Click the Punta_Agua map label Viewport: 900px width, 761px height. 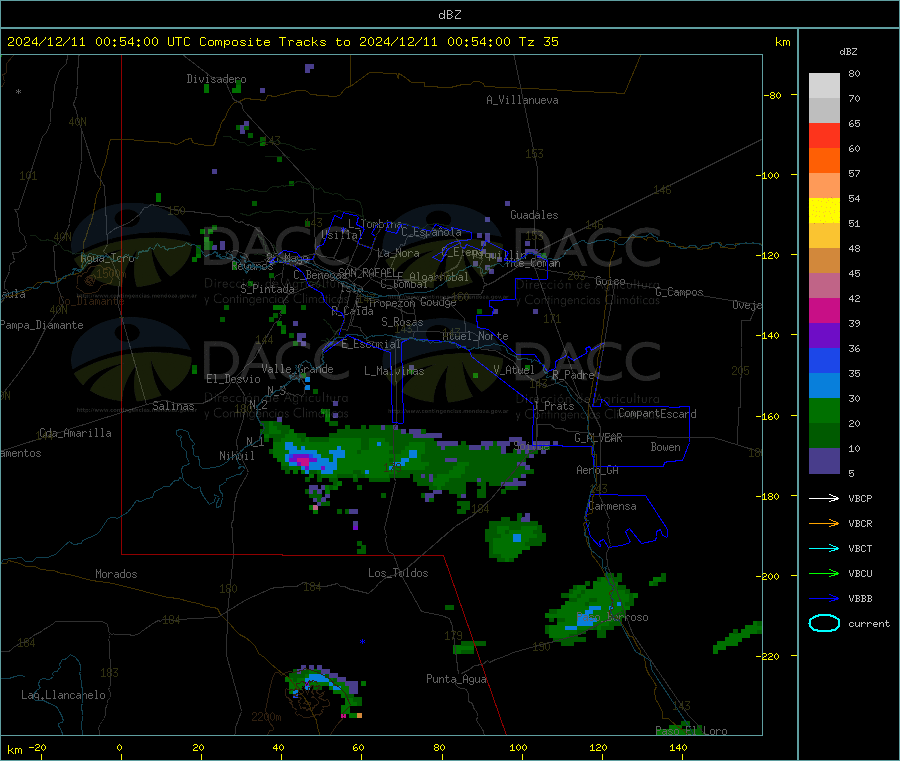(x=456, y=679)
